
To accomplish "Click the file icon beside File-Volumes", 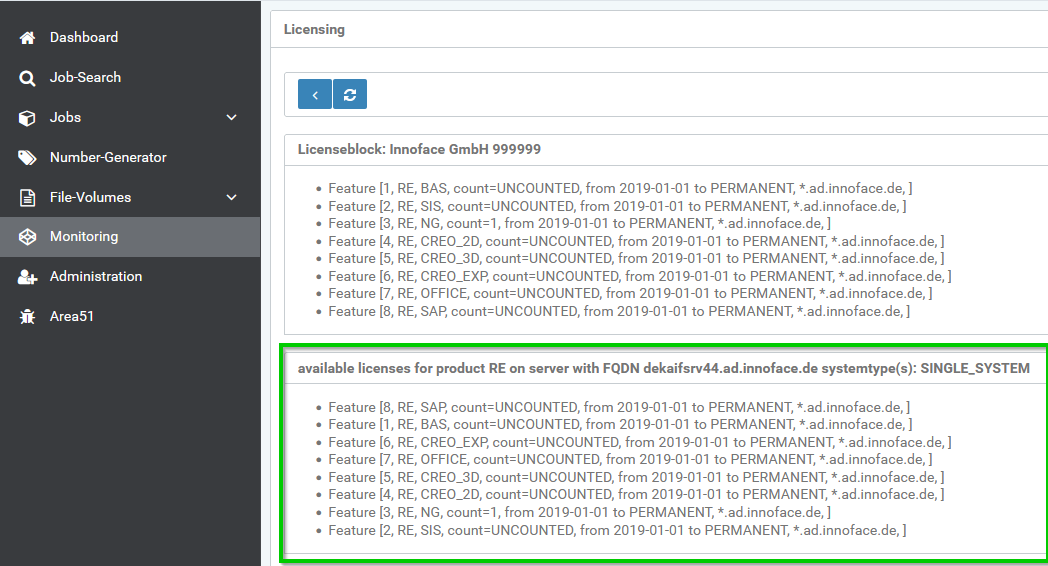I will click(x=27, y=198).
